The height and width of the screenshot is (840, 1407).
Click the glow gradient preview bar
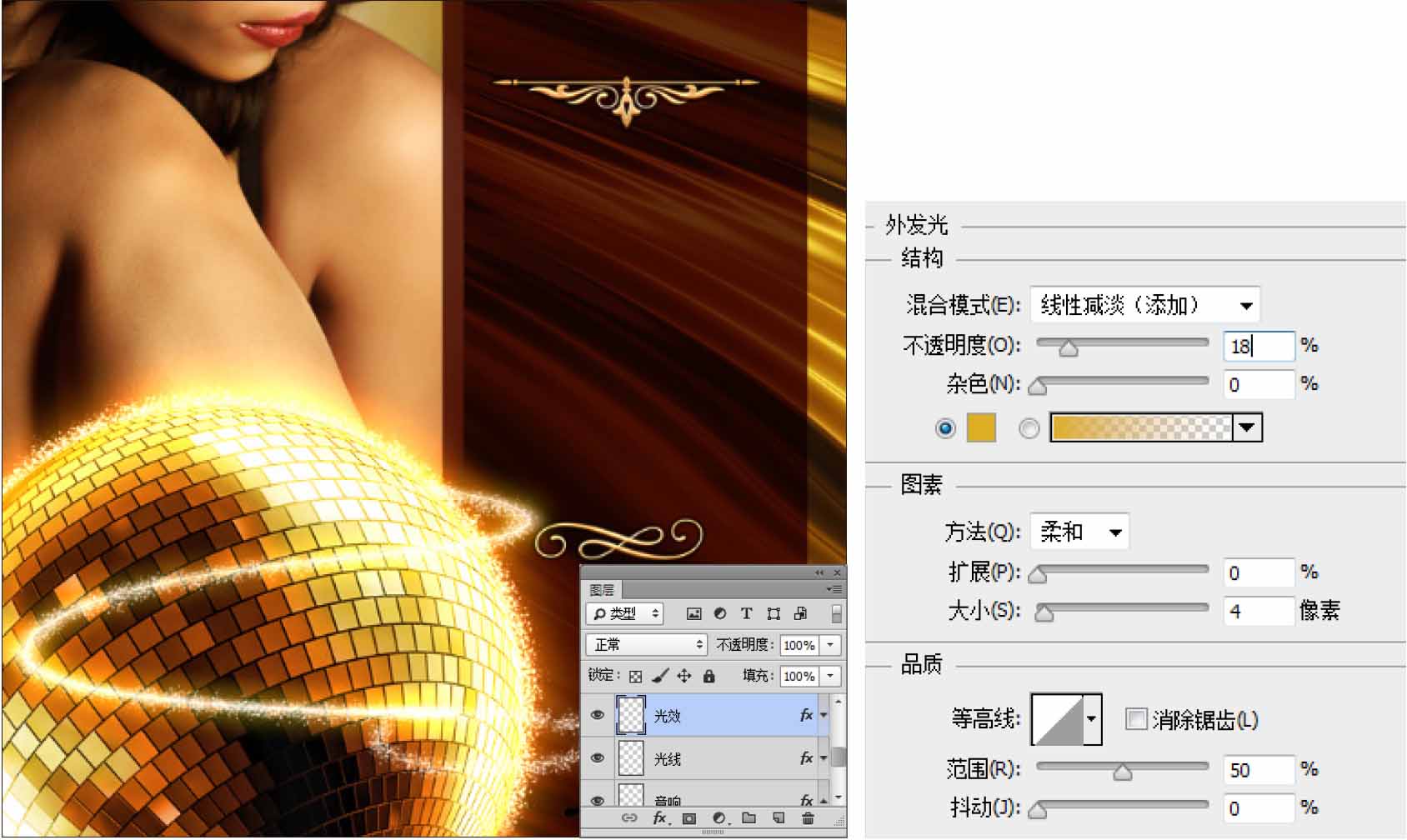pyautogui.click(x=1141, y=427)
